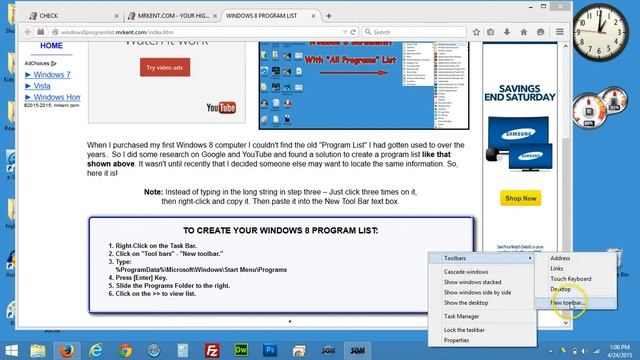Screen dimensions: 640x360
Task: Go to Firefox home page icon
Action: pyautogui.click(x=524, y=32)
